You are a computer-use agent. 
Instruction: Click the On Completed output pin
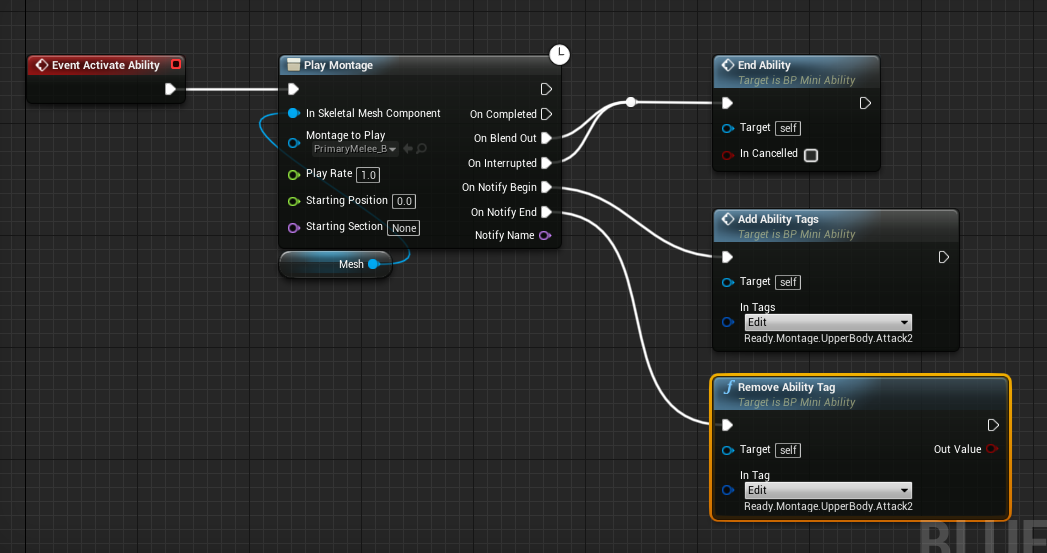pyautogui.click(x=546, y=114)
